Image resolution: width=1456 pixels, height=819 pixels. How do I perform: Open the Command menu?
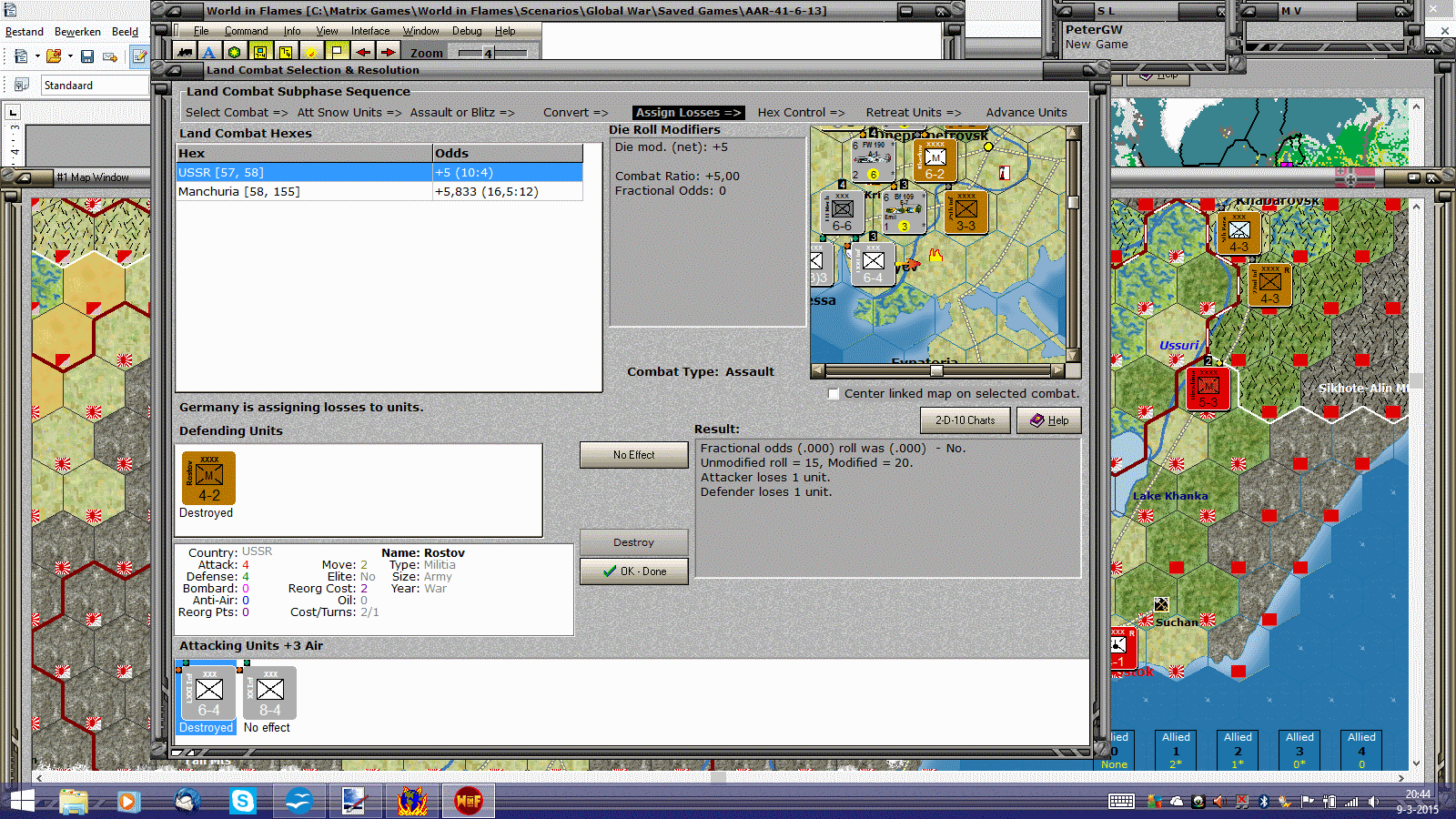(x=247, y=31)
